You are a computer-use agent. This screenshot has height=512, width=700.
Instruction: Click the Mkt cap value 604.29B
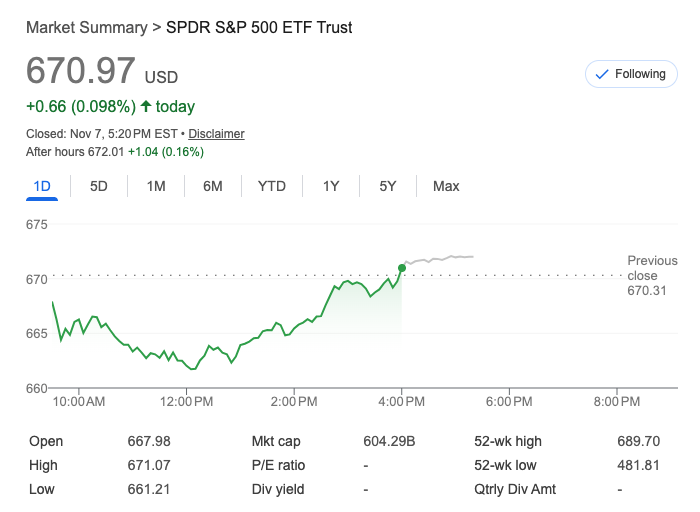tap(389, 441)
